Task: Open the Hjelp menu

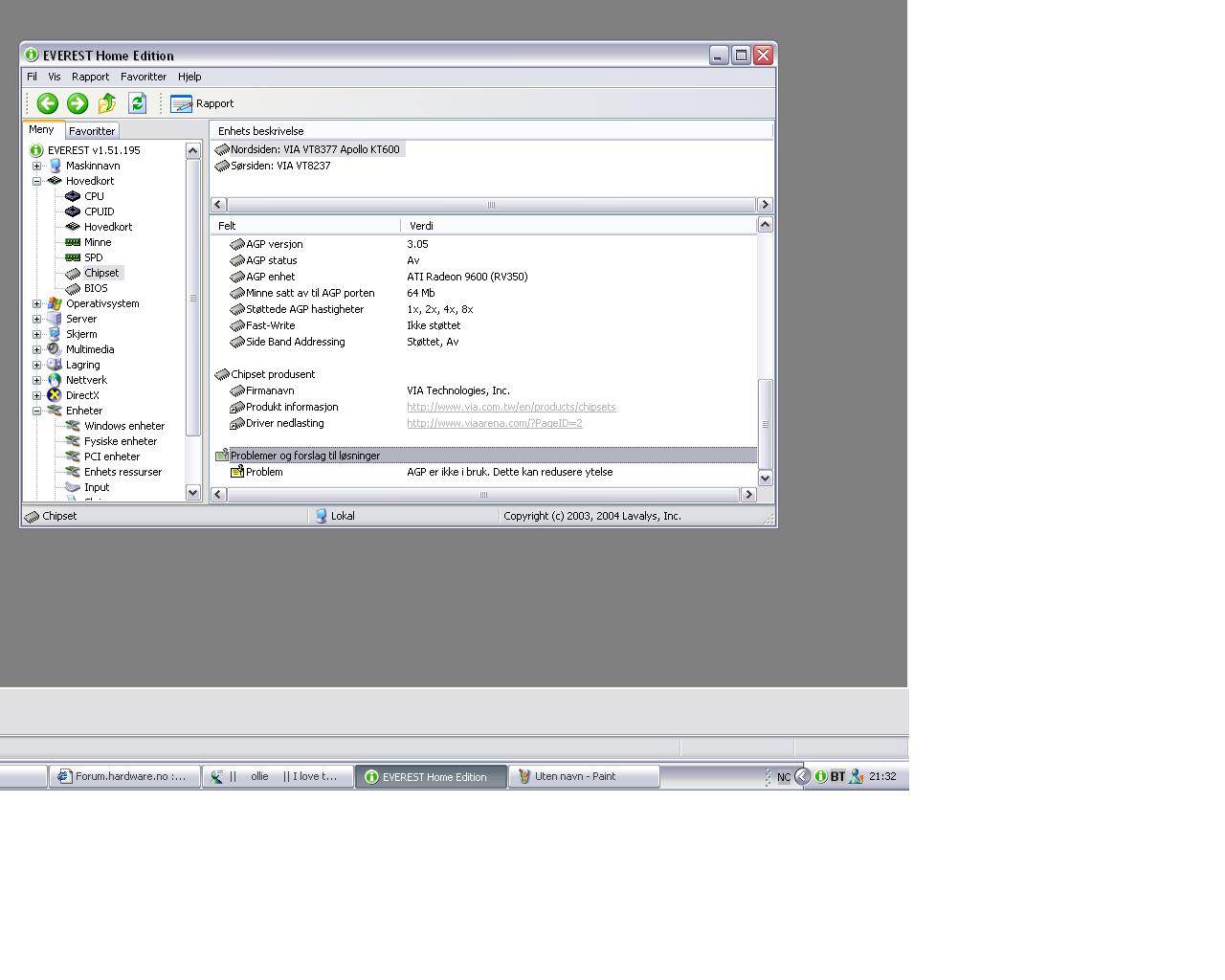Action: (x=189, y=77)
